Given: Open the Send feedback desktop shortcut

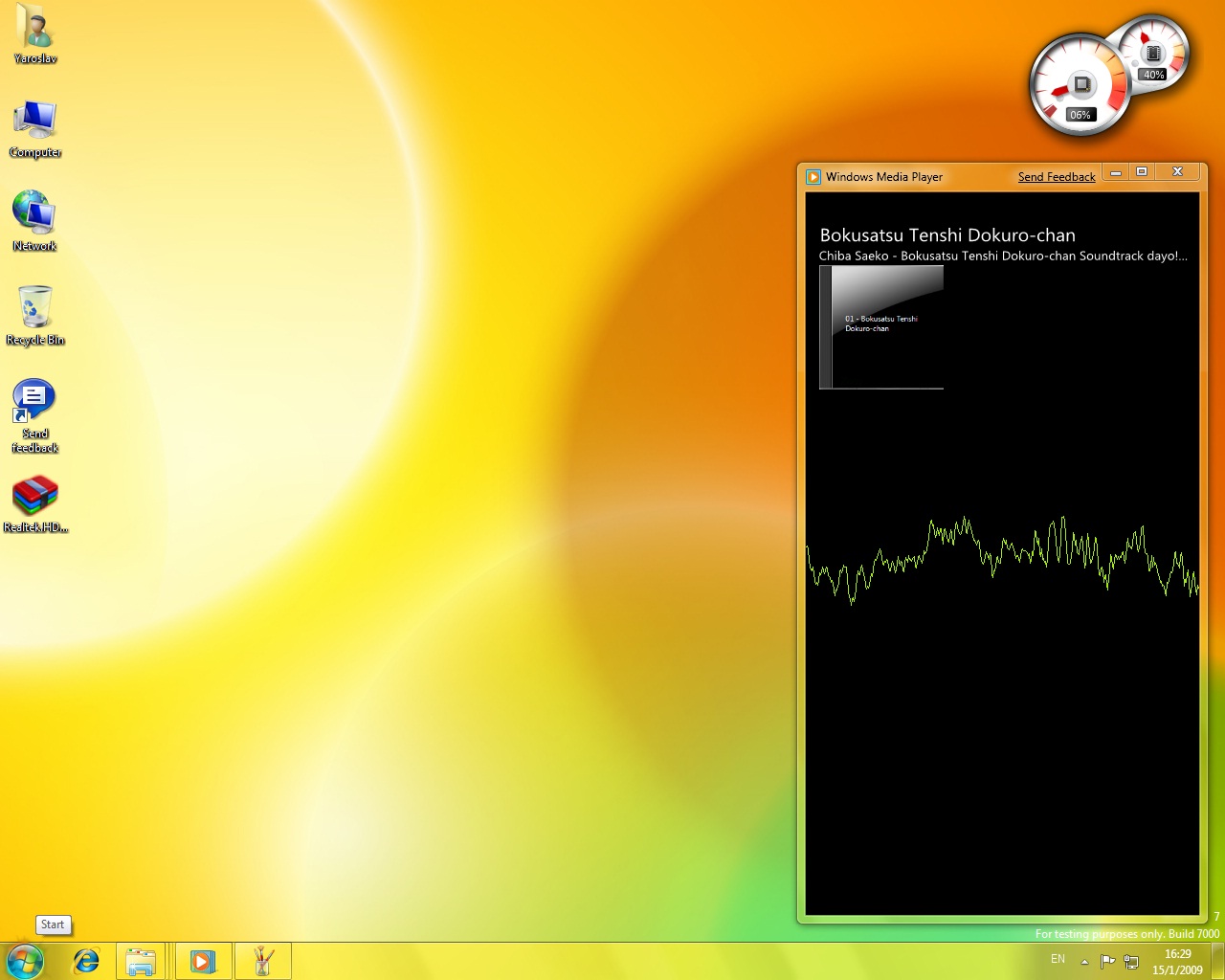Looking at the screenshot, I should tap(35, 415).
